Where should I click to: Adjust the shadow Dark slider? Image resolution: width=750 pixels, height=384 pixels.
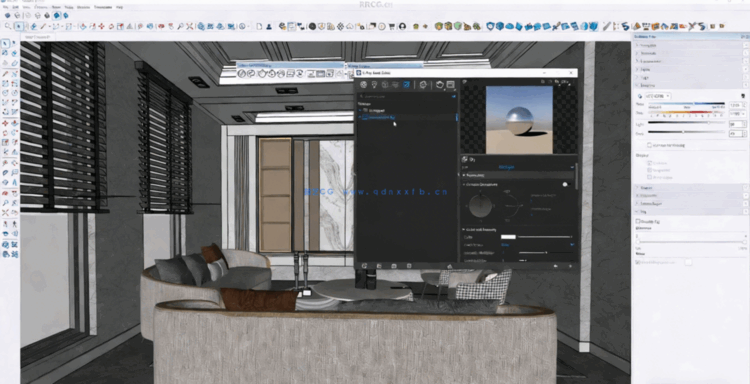(686, 132)
